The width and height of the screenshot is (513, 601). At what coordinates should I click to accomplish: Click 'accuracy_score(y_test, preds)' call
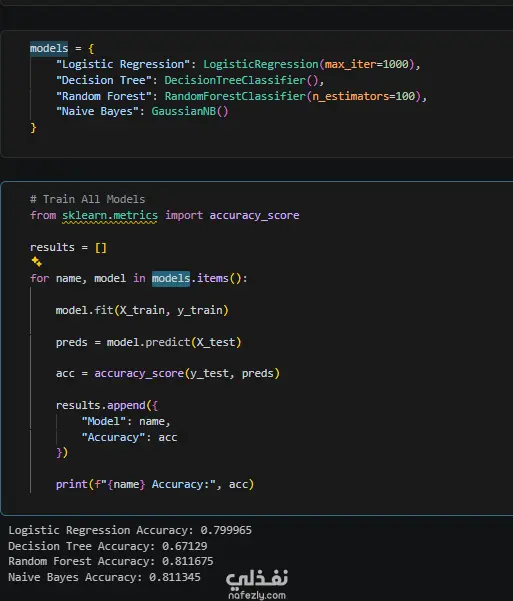click(x=187, y=373)
